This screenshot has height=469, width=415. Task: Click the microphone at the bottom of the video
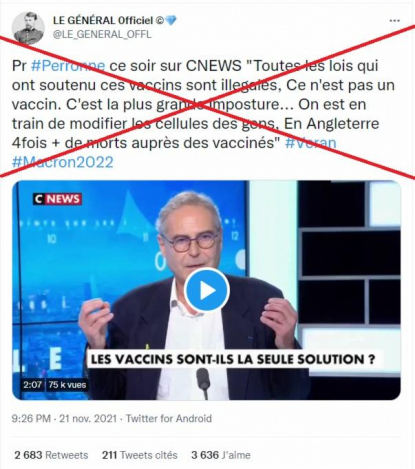(203, 383)
